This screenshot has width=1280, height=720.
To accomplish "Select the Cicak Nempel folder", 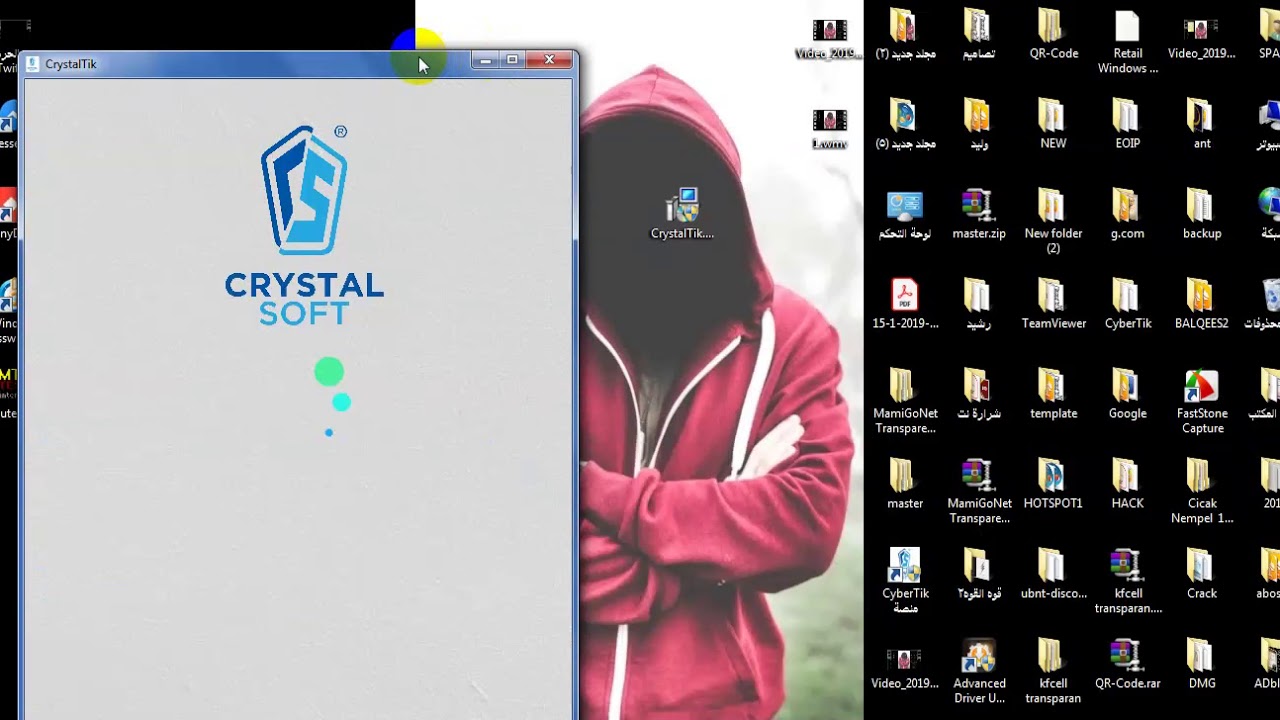I will [1201, 492].
